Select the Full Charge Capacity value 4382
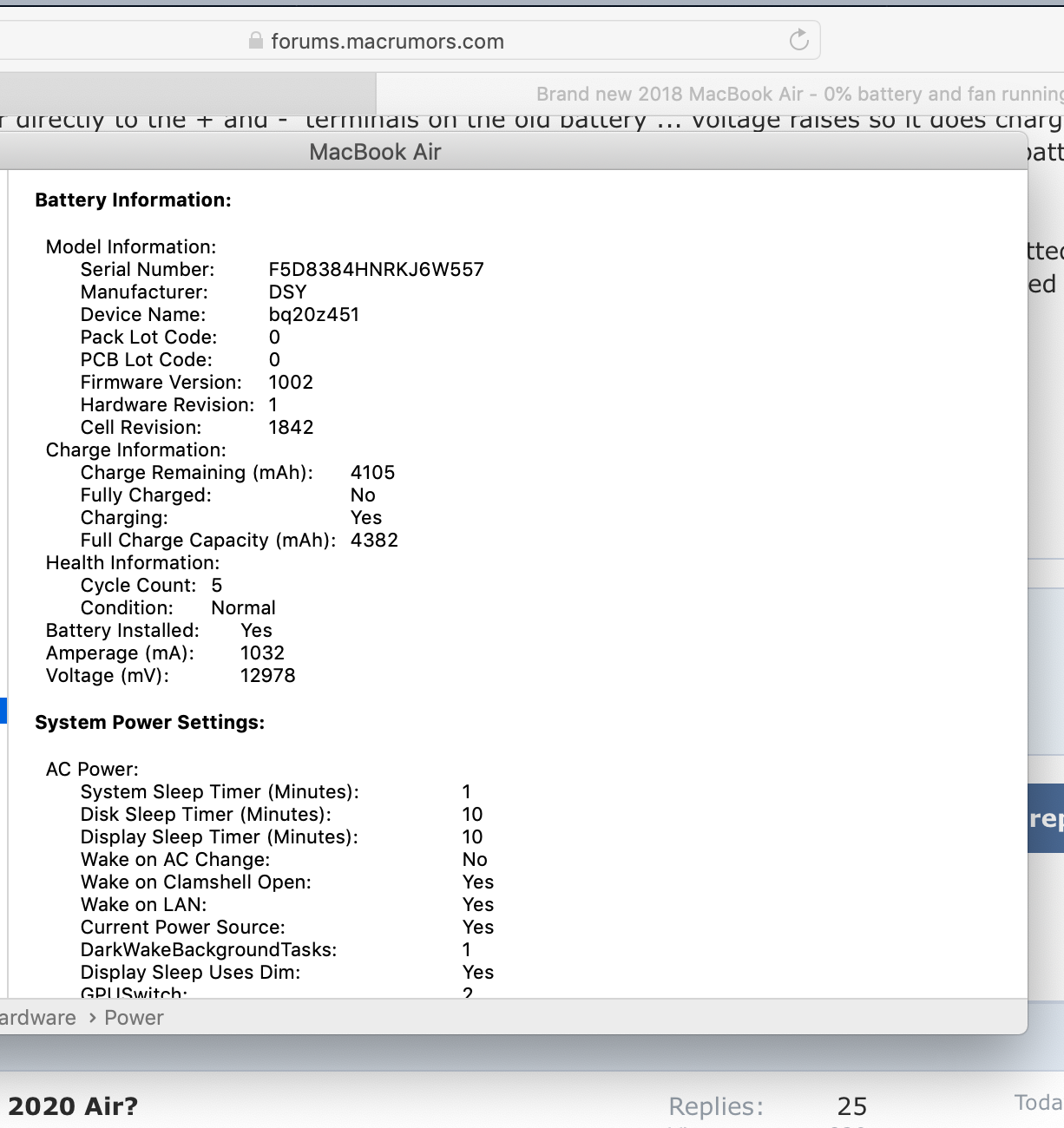Screen dimensions: 1064x1128 click(374, 541)
